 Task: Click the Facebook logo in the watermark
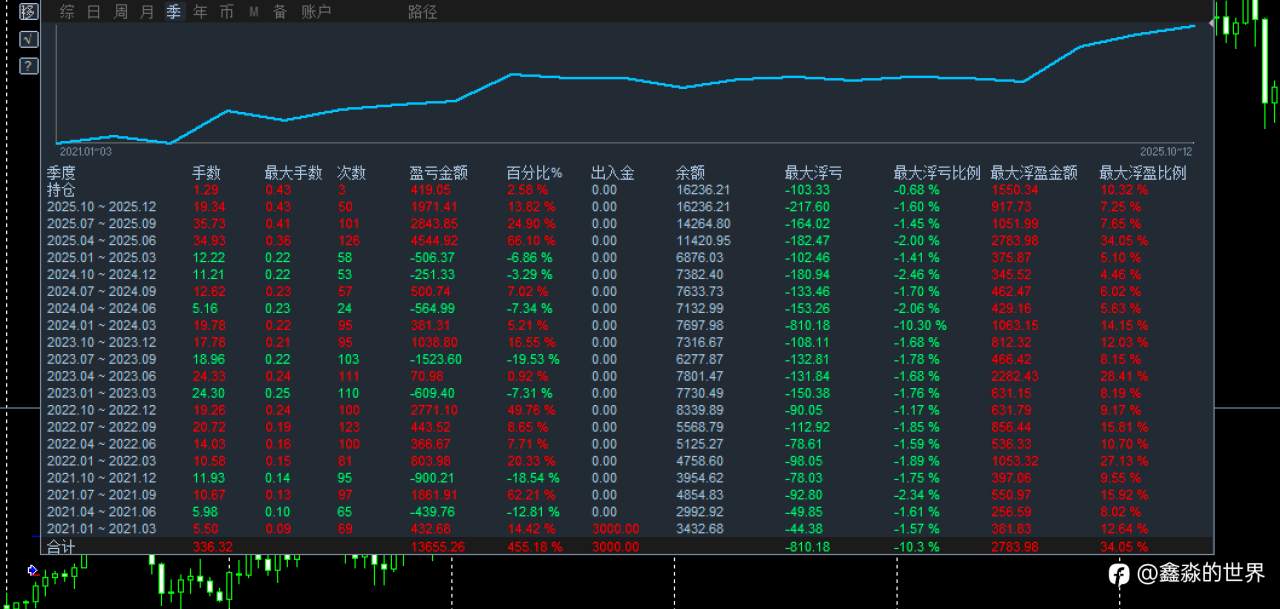point(1118,573)
